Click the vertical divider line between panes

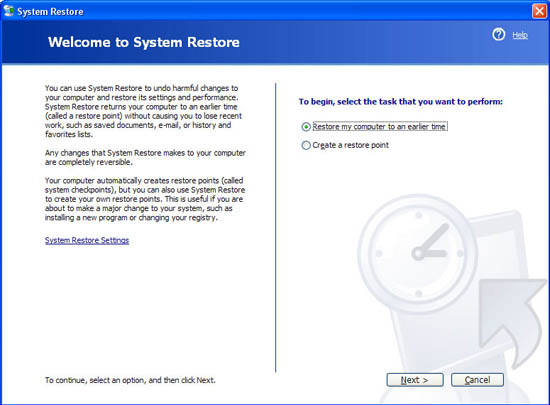click(276, 228)
